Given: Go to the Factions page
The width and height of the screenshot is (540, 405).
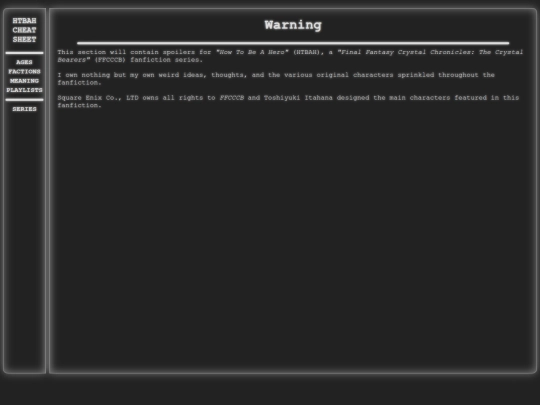Looking at the screenshot, I should coord(24,72).
